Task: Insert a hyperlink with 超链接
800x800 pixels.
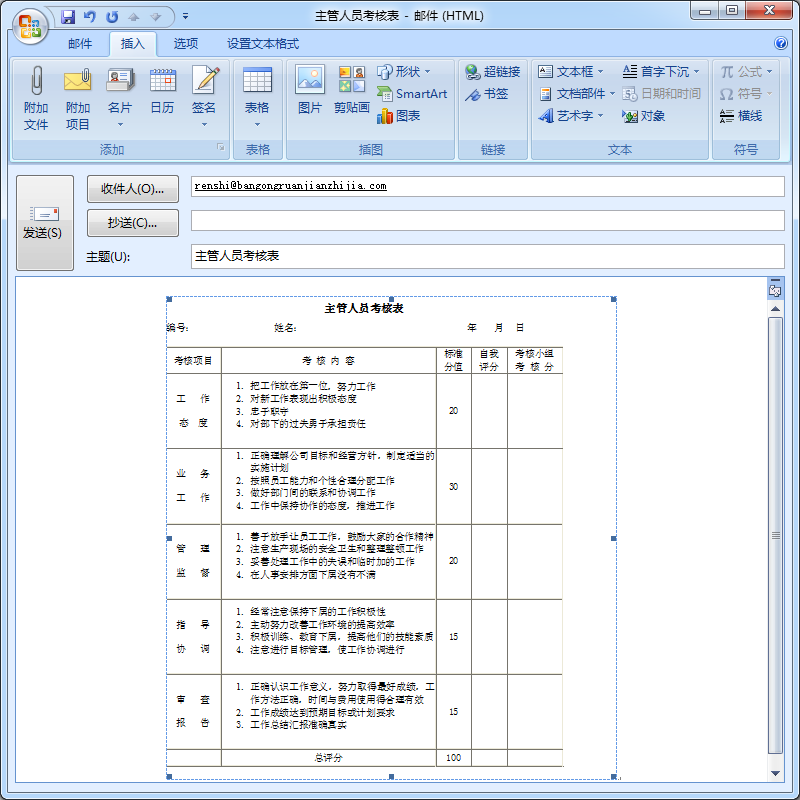Action: [x=493, y=72]
